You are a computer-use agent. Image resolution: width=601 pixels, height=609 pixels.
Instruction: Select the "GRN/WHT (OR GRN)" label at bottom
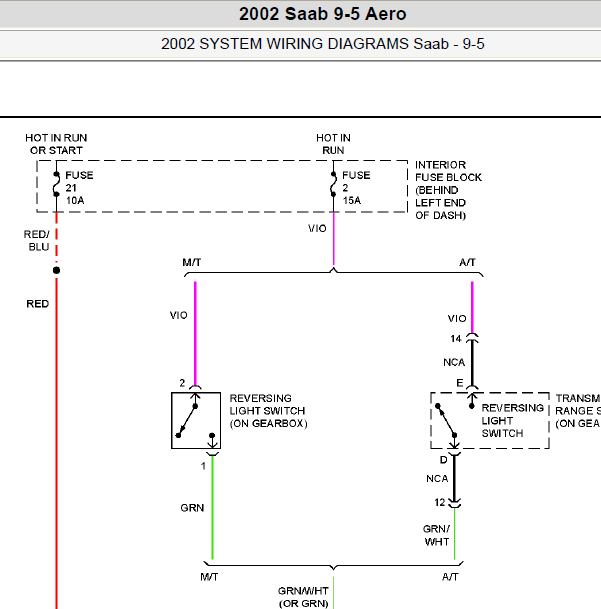303,597
